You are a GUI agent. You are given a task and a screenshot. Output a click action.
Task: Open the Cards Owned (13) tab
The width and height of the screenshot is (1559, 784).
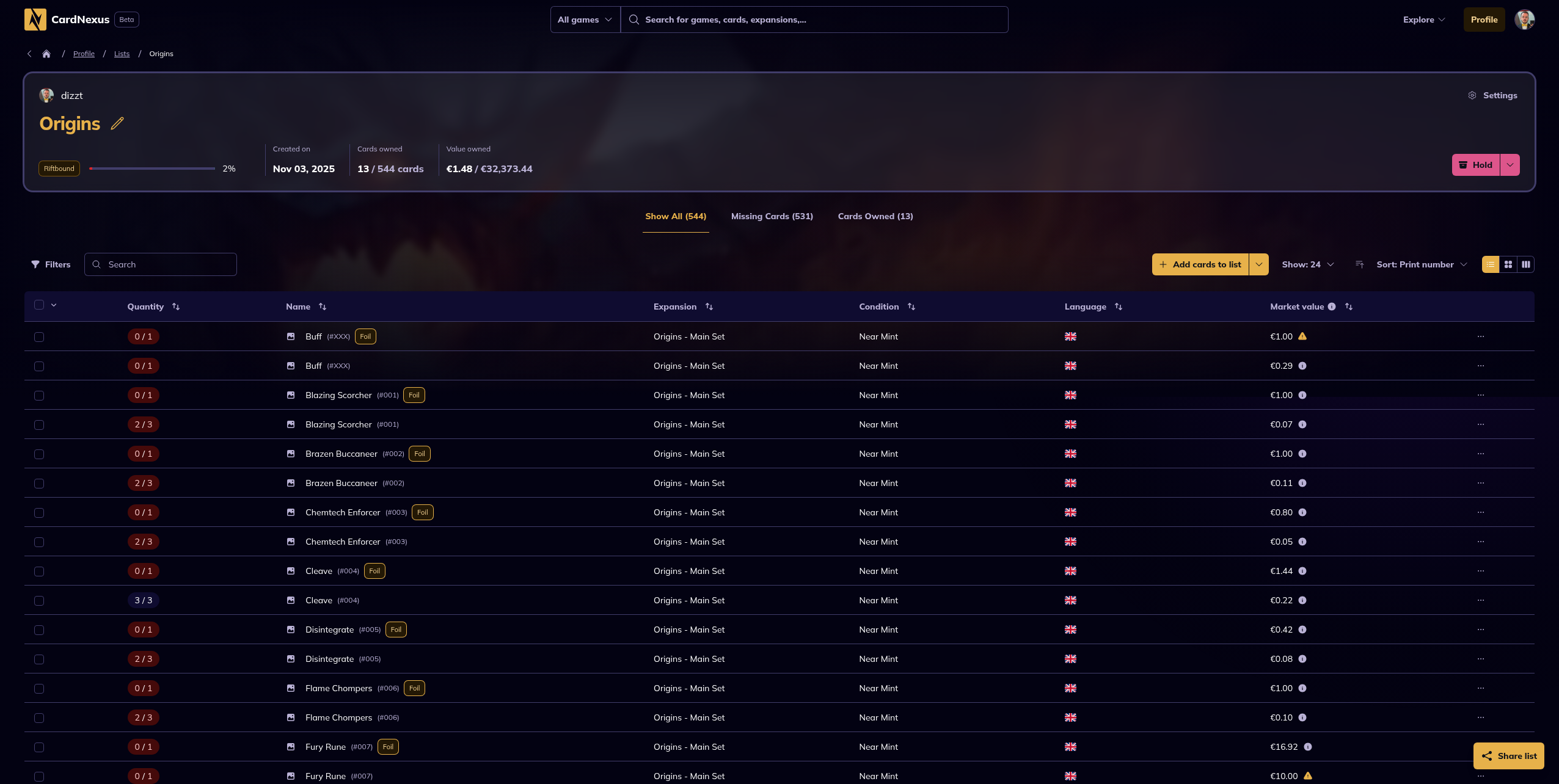(x=875, y=216)
